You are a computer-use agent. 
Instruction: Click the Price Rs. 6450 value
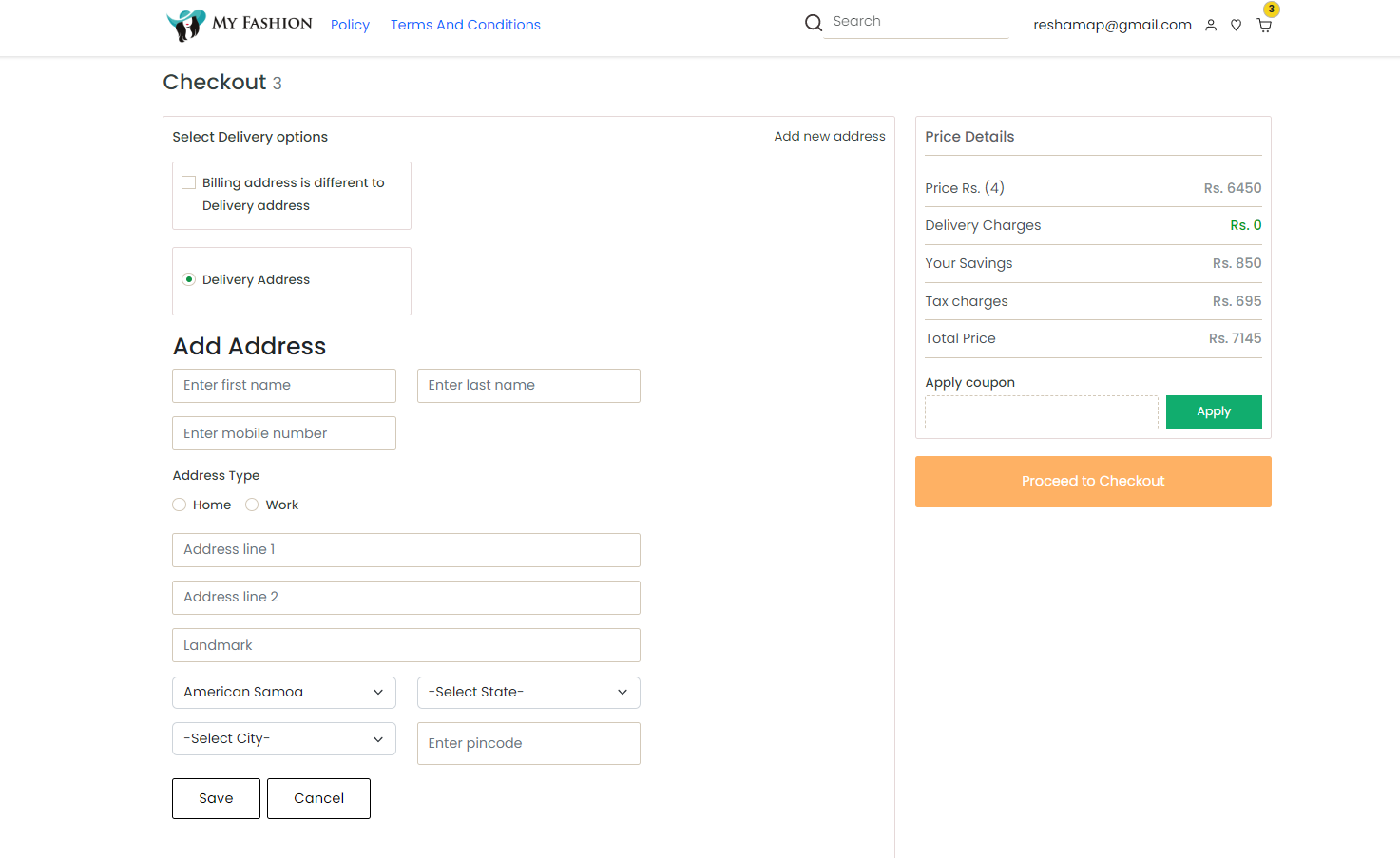pos(1232,188)
